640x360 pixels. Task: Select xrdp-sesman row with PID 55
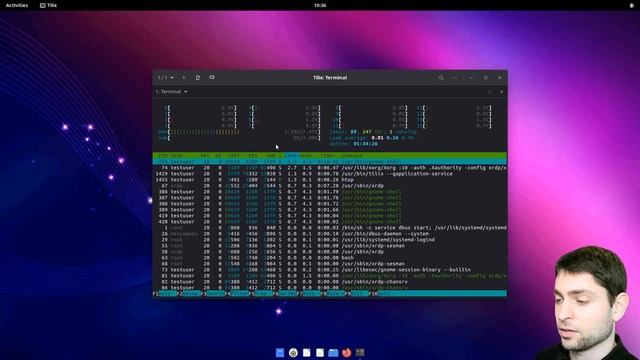[330, 246]
